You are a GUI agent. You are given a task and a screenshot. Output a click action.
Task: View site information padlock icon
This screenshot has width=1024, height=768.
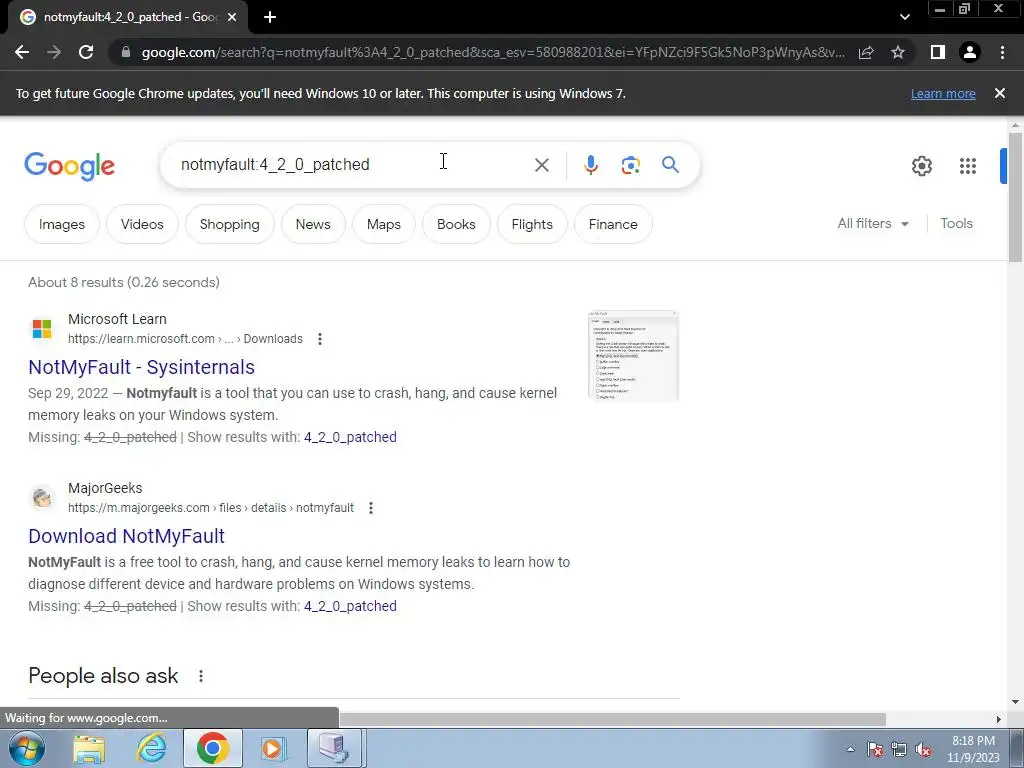point(126,52)
